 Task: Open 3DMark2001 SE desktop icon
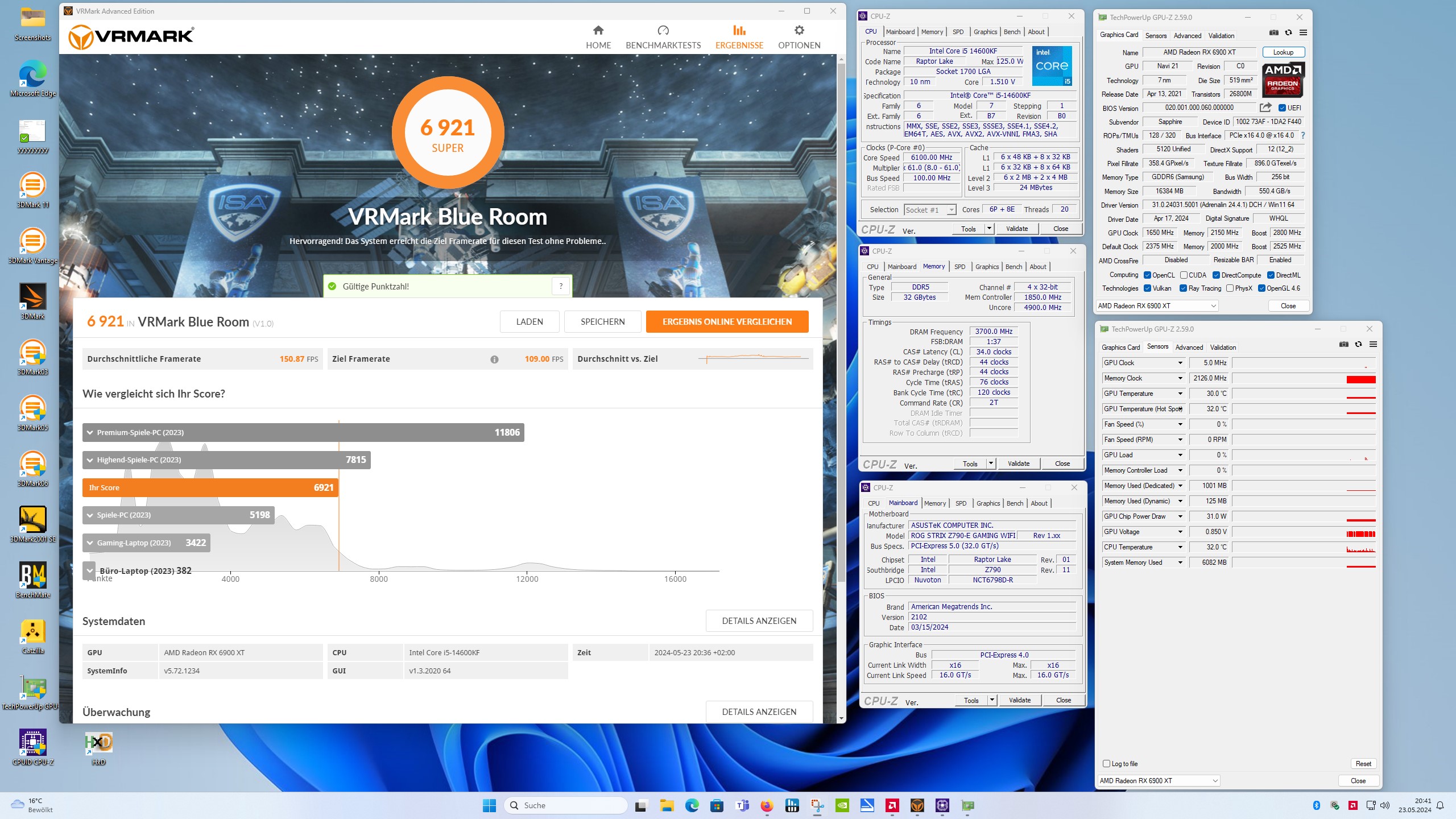[32, 524]
